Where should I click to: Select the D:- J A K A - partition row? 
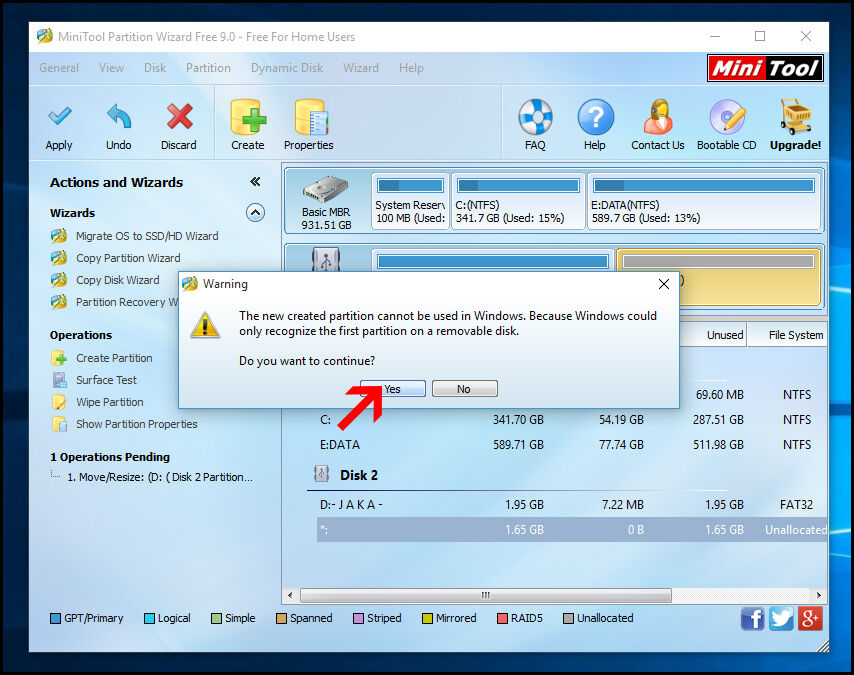click(572, 504)
